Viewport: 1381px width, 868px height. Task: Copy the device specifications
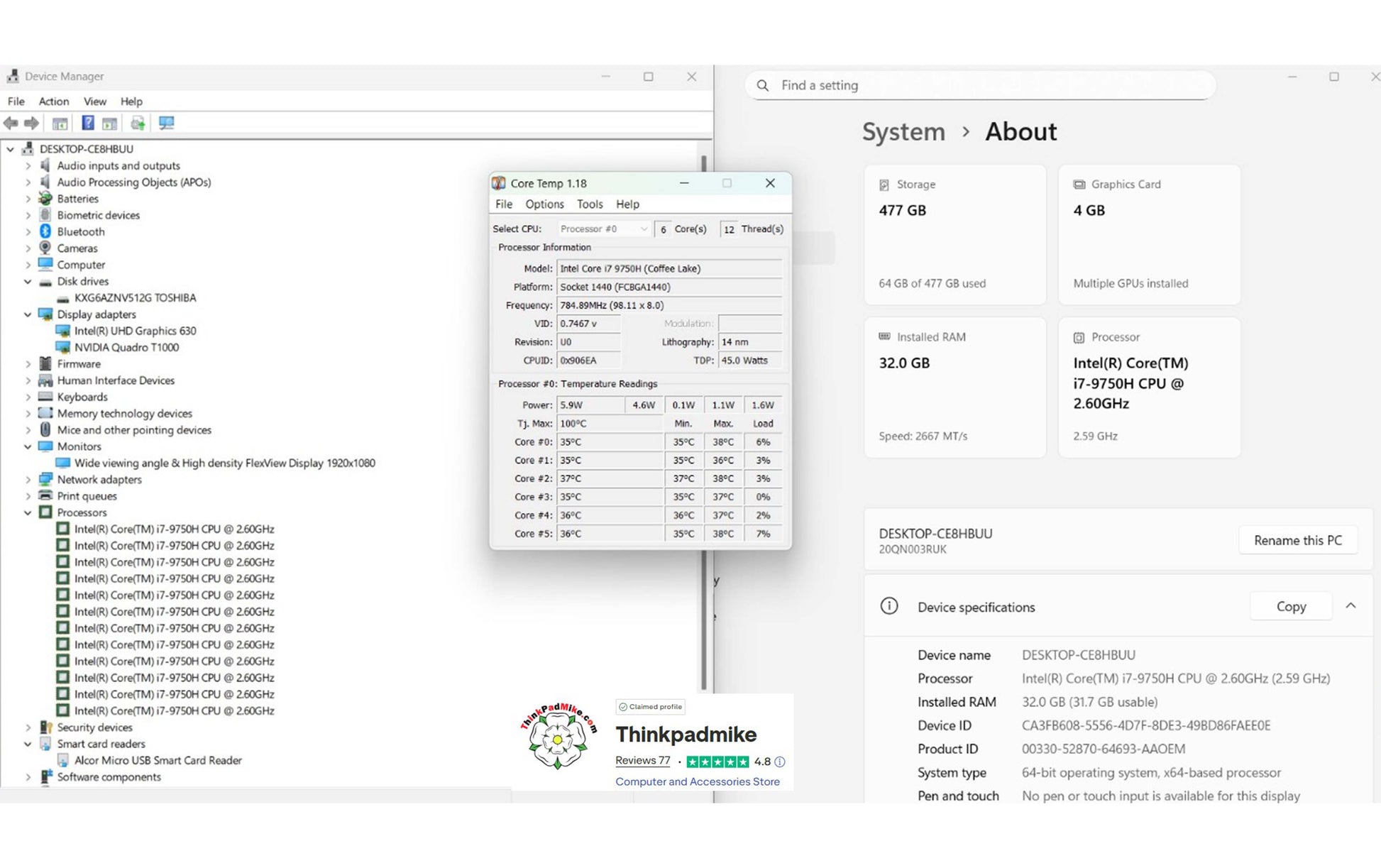pyautogui.click(x=1290, y=606)
